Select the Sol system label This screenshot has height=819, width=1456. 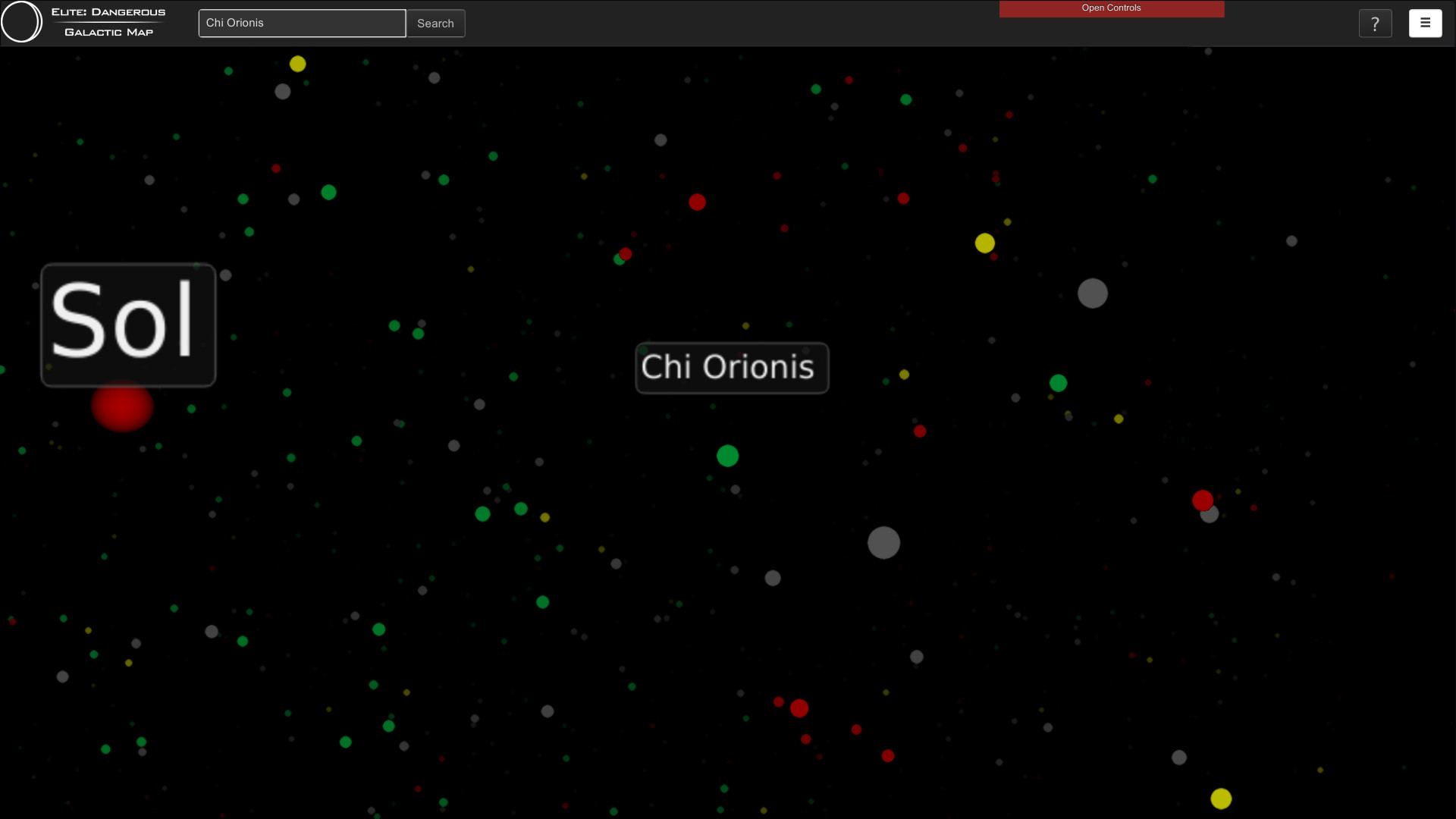tap(128, 325)
